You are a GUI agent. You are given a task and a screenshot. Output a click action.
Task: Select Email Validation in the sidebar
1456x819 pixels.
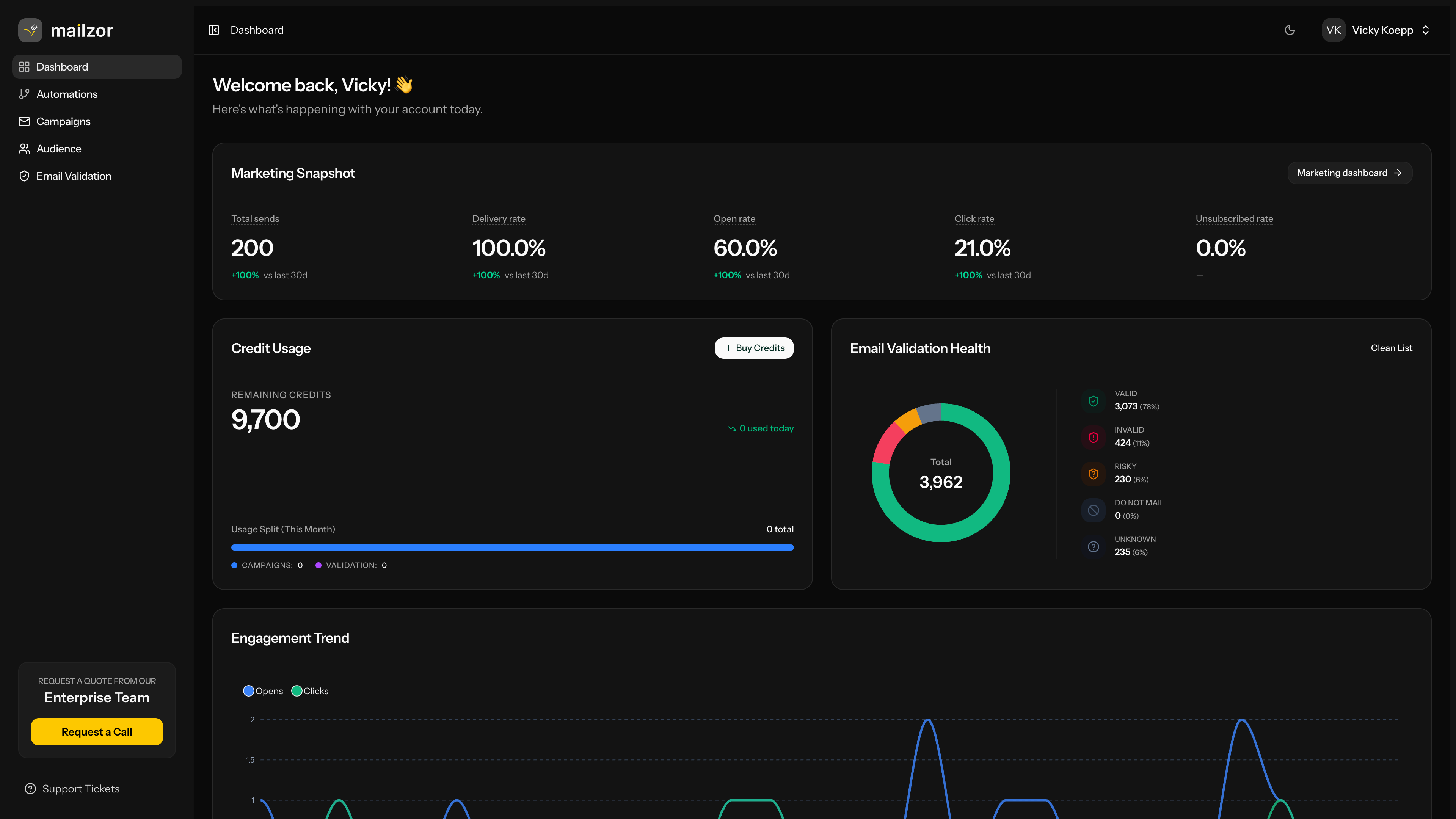coord(97,176)
